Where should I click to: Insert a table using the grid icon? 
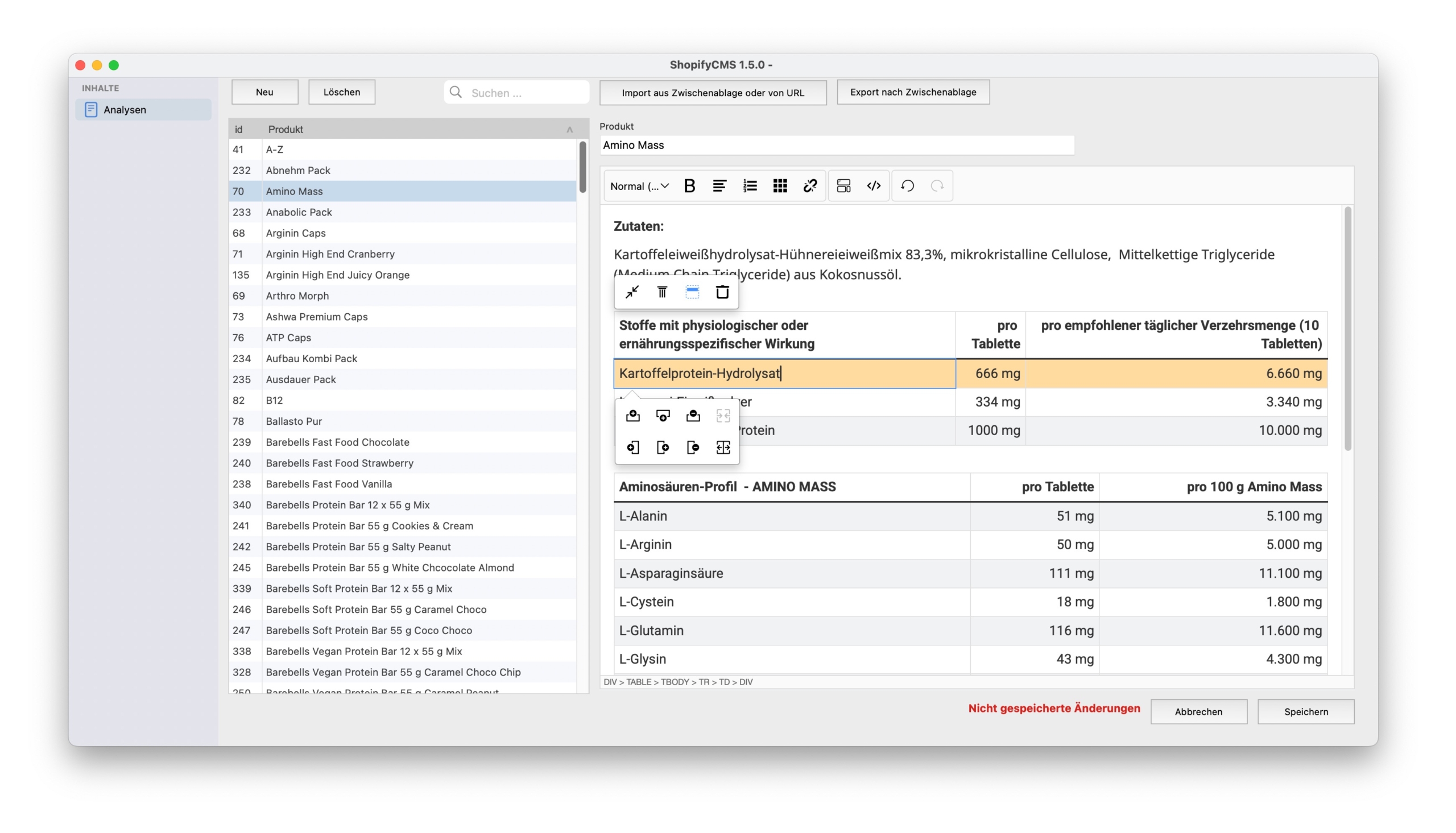coord(780,185)
